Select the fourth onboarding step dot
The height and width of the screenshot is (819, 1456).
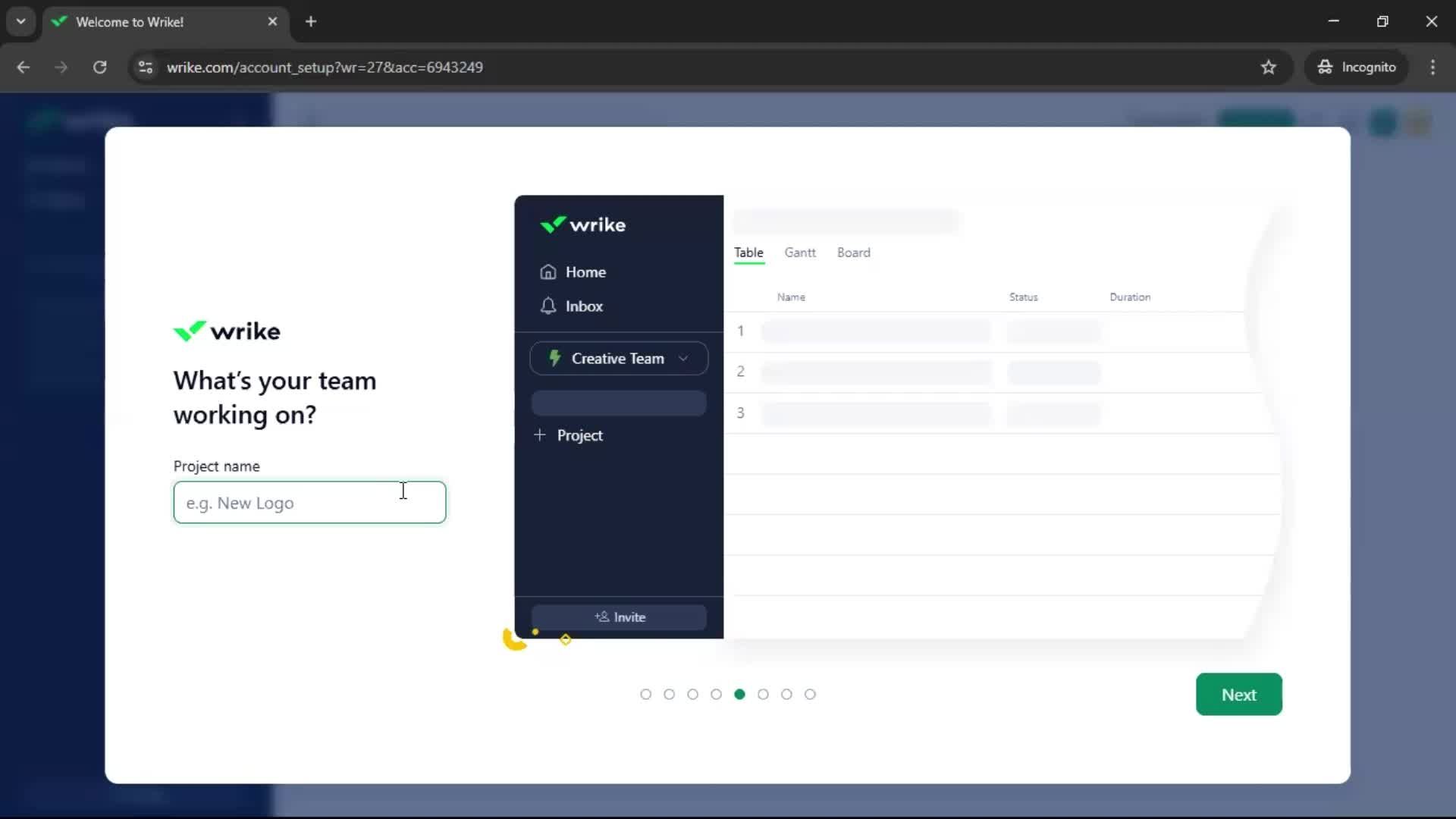tap(716, 694)
